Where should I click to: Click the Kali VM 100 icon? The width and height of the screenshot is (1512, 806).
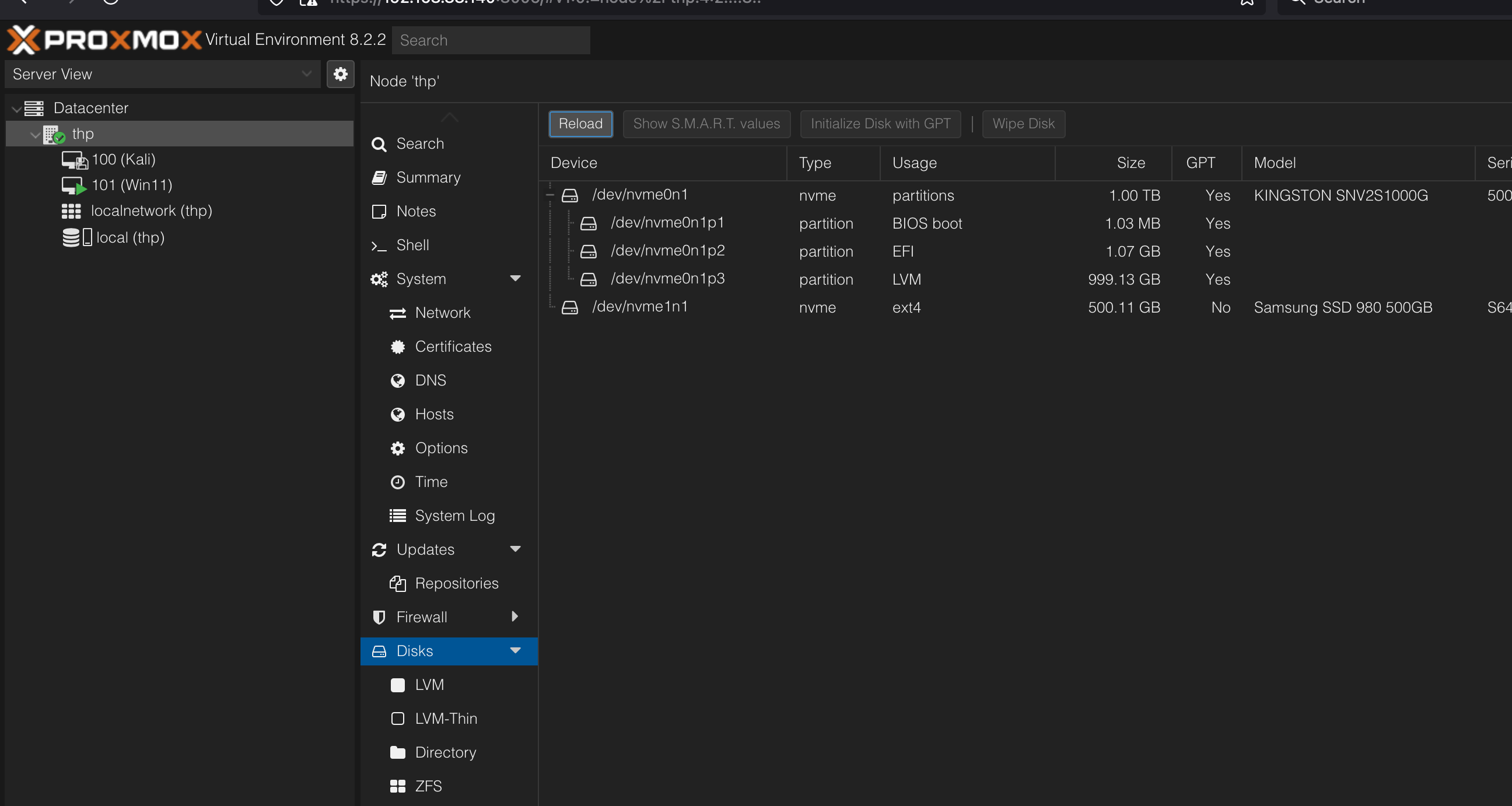tap(74, 160)
